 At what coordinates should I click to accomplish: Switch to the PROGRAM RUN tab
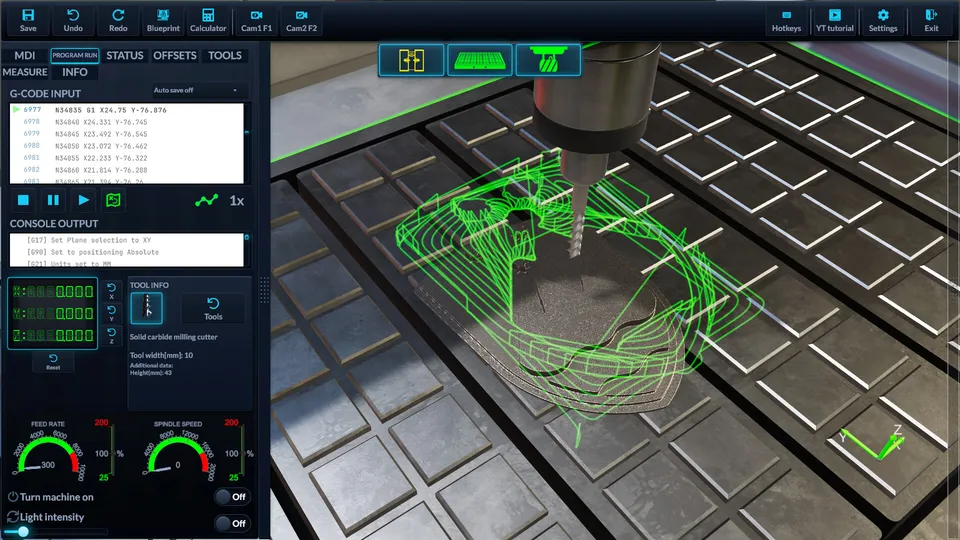[x=75, y=56]
